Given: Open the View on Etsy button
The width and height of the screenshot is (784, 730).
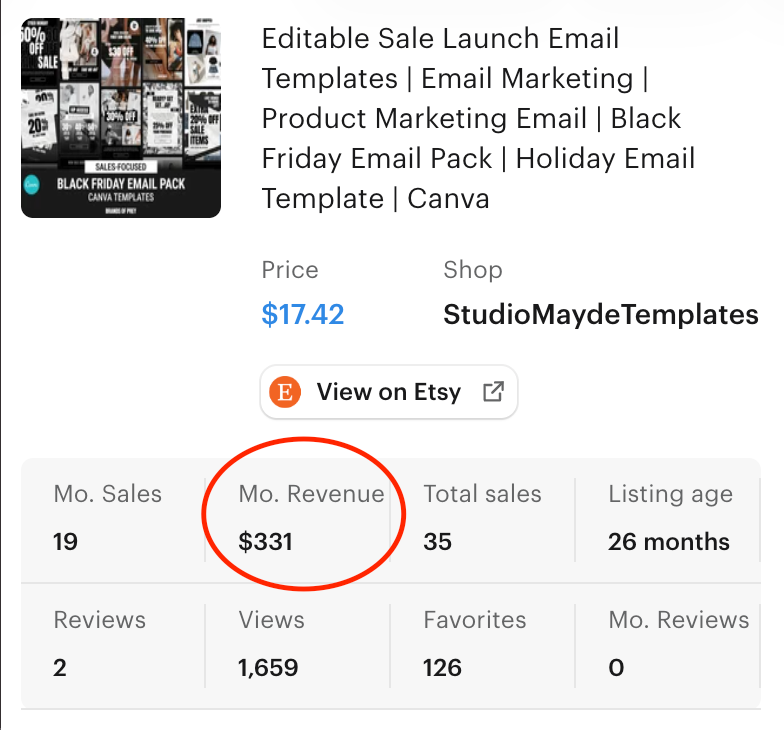Looking at the screenshot, I should tap(388, 392).
